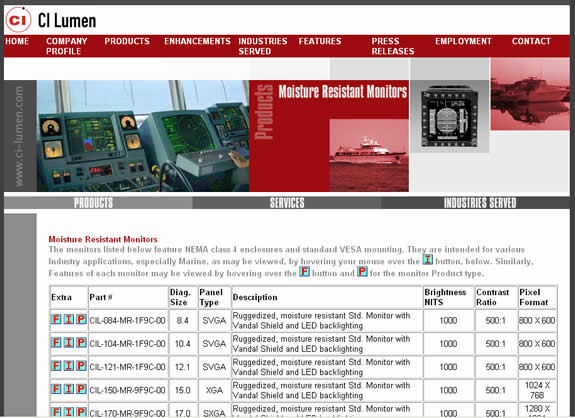Open the top PRODUCTS nav item

pyautogui.click(x=127, y=41)
